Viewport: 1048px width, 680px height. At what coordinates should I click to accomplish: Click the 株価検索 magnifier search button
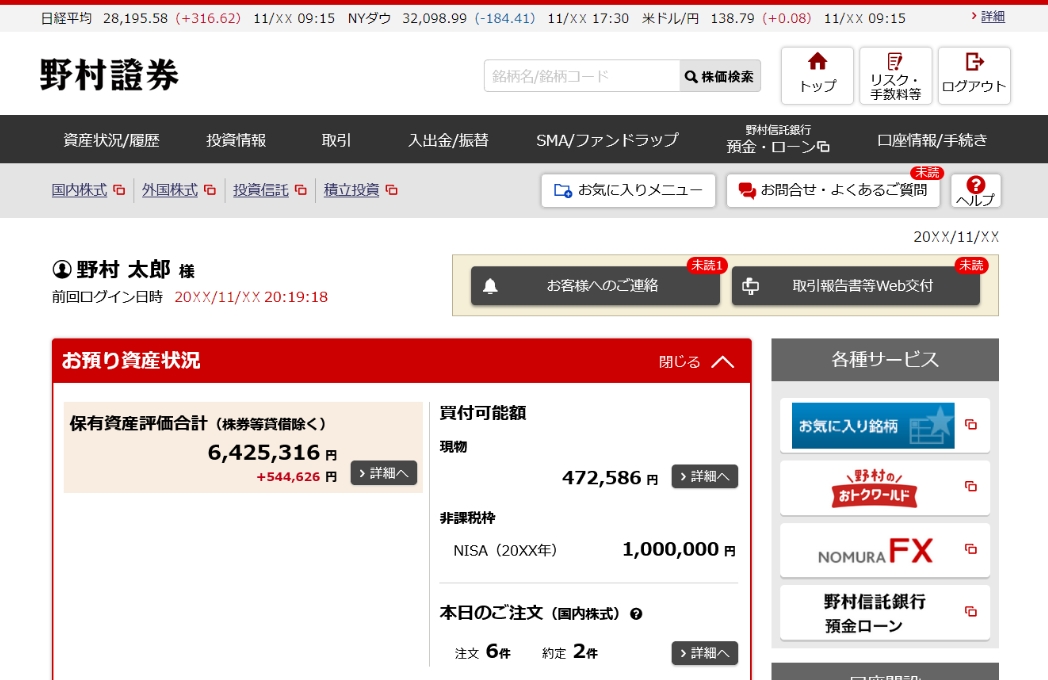(x=720, y=76)
